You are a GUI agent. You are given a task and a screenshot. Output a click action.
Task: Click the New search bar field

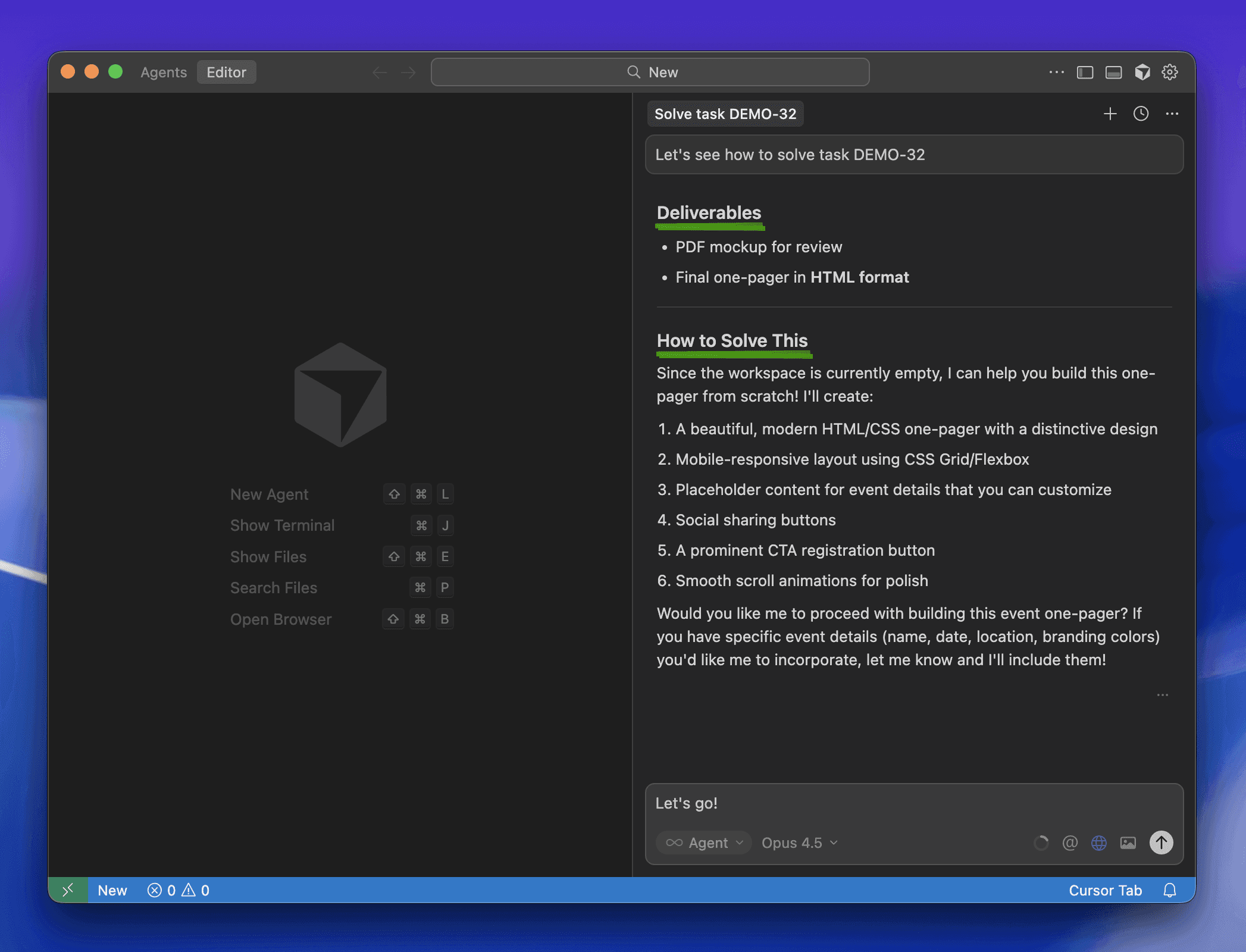pyautogui.click(x=650, y=72)
